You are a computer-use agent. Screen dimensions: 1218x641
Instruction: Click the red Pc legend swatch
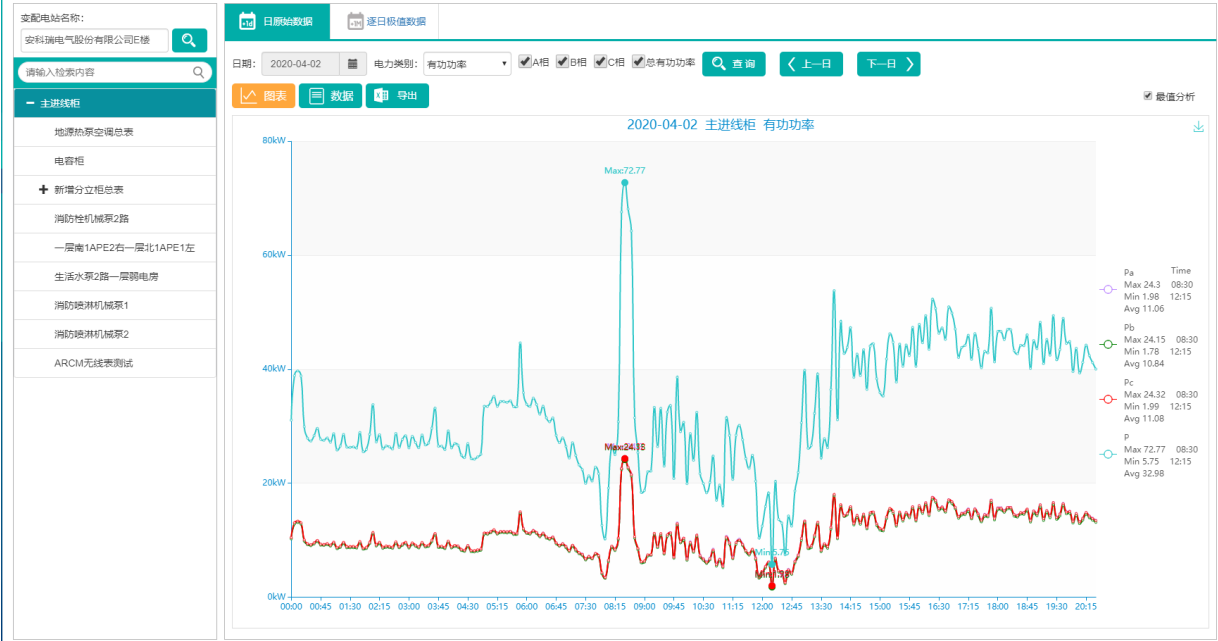coord(1107,399)
